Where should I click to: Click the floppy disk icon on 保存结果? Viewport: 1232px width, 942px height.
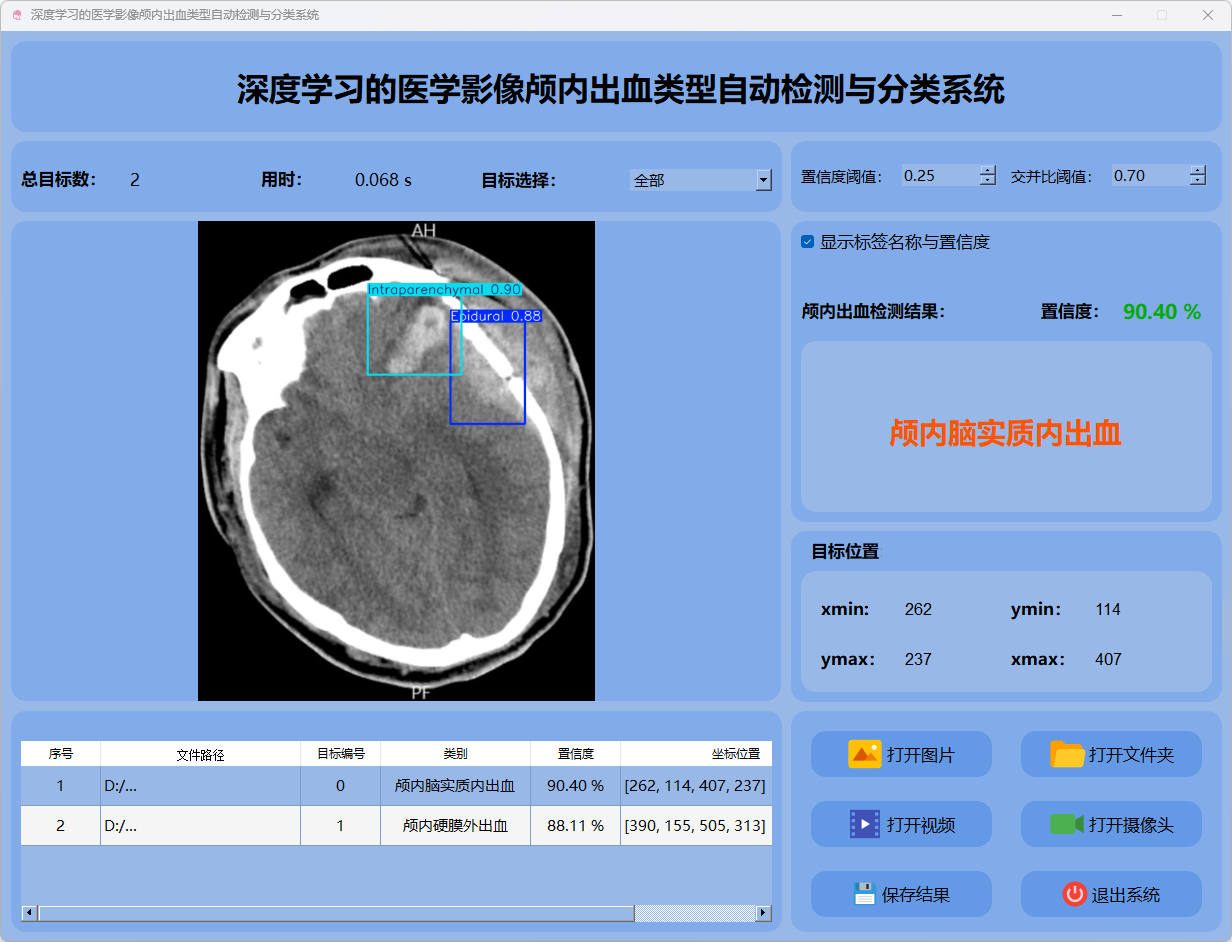[865, 894]
